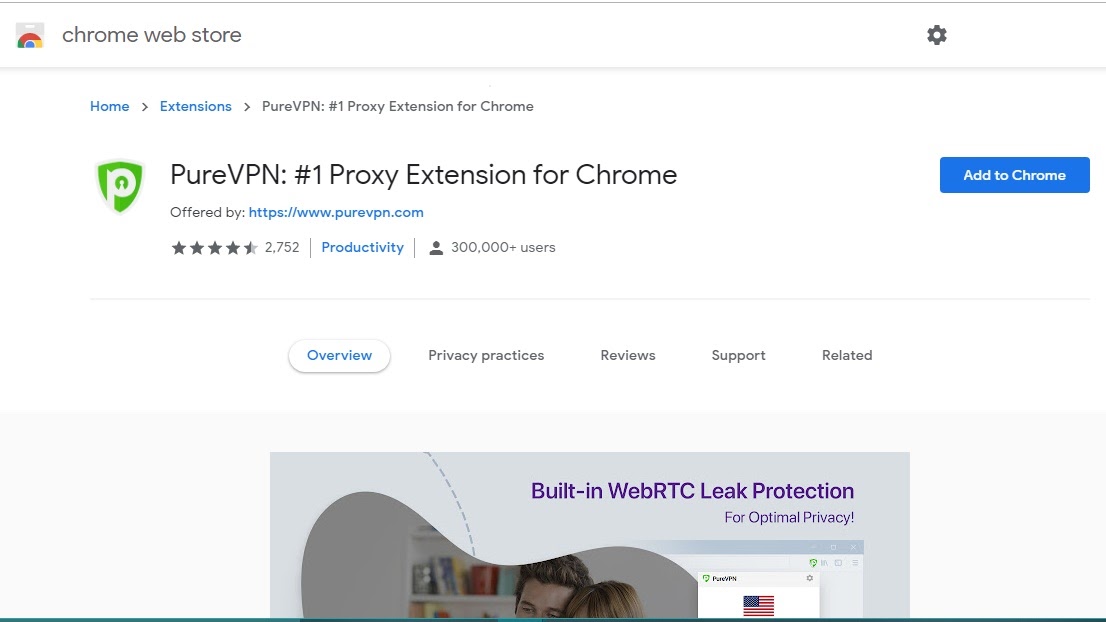The width and height of the screenshot is (1106, 622).
Task: Open the purevpn.com publisher link
Action: tap(336, 212)
